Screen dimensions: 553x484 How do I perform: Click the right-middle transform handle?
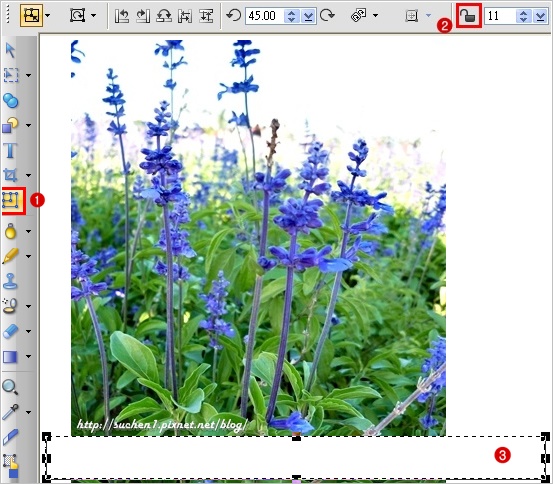tap(545, 458)
